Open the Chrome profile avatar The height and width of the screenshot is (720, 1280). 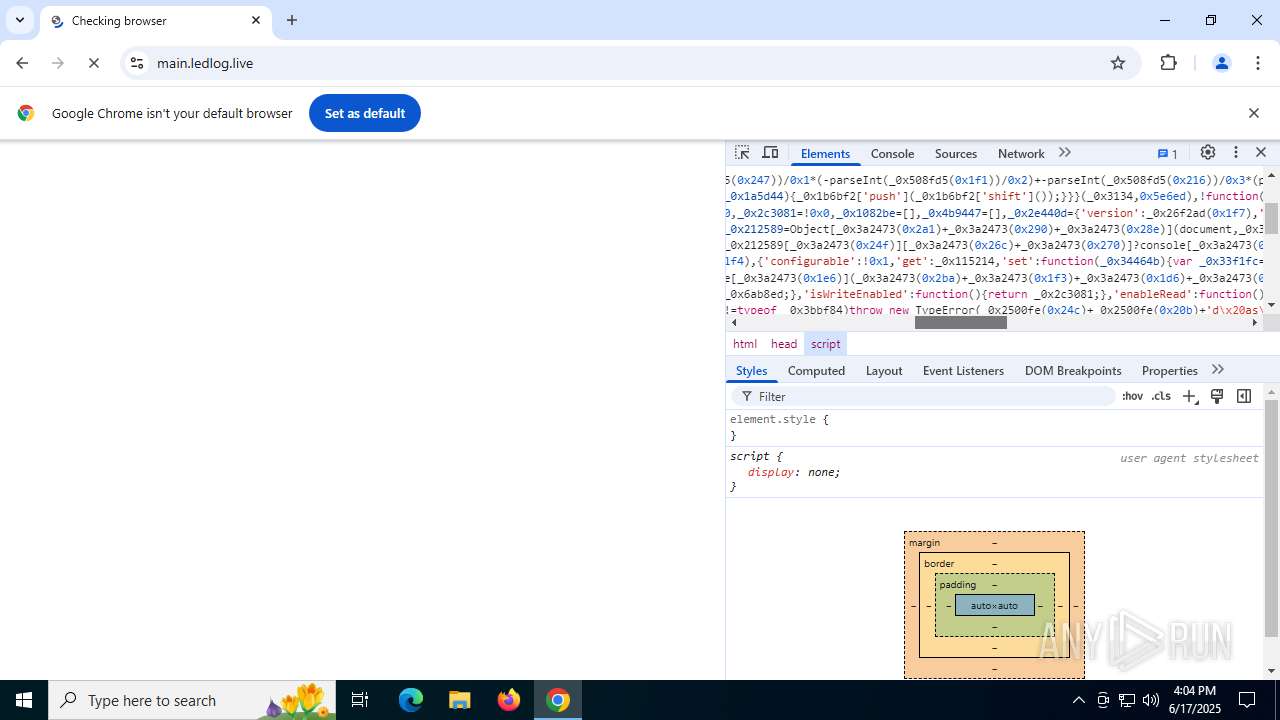pos(1221,63)
